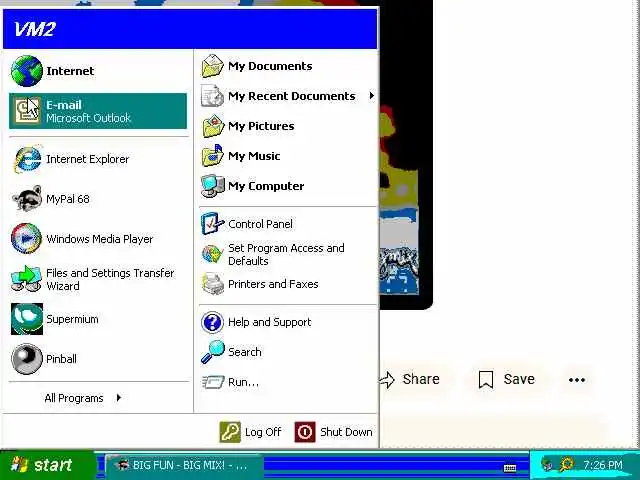
Task: Launch Internet Explorer icon
Action: point(27,159)
